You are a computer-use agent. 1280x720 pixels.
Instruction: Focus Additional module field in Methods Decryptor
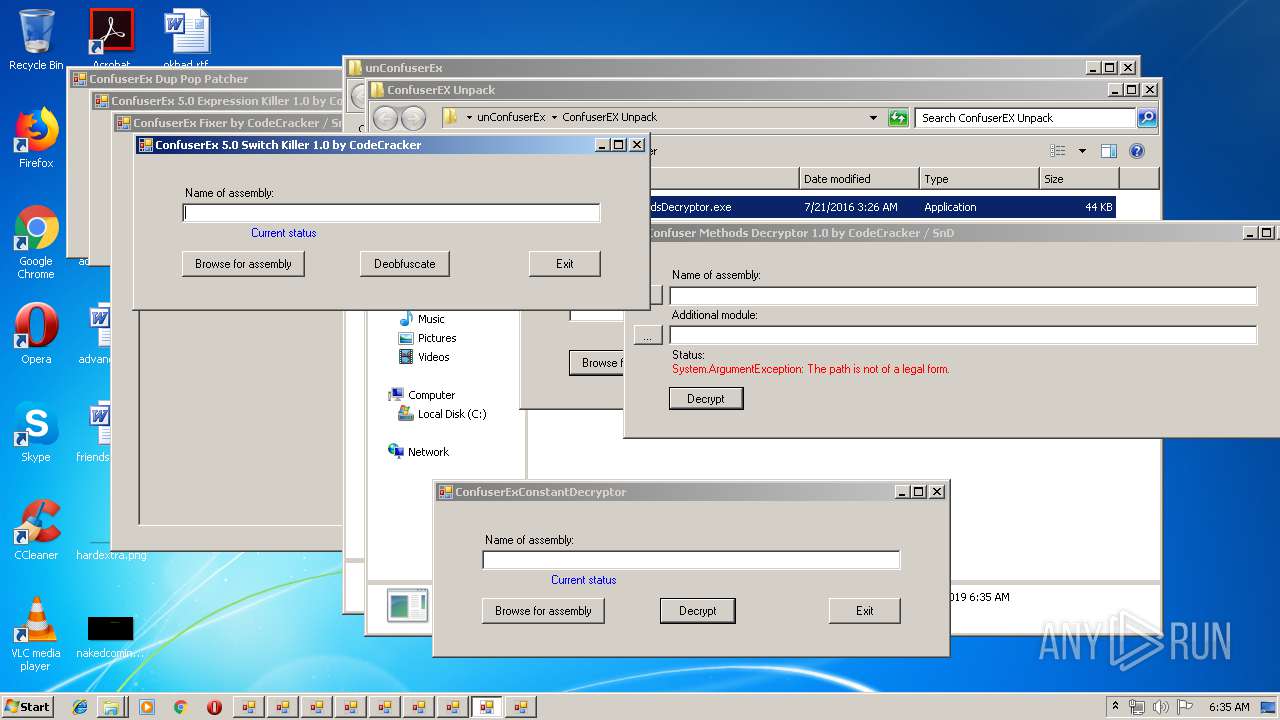click(963, 336)
